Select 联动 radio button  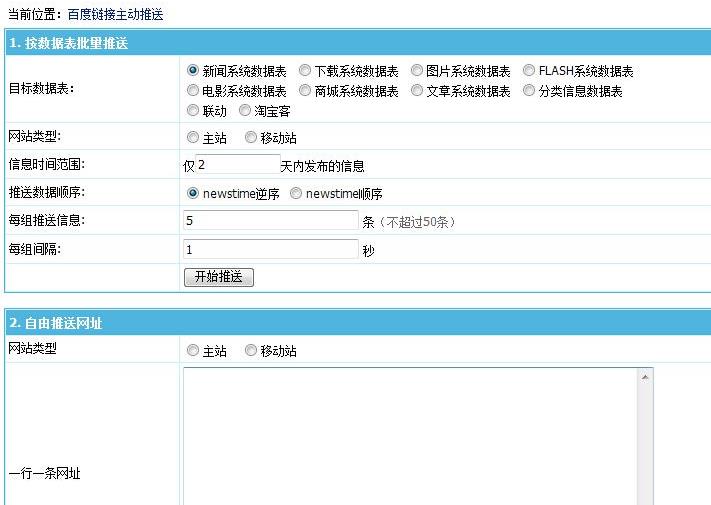193,110
